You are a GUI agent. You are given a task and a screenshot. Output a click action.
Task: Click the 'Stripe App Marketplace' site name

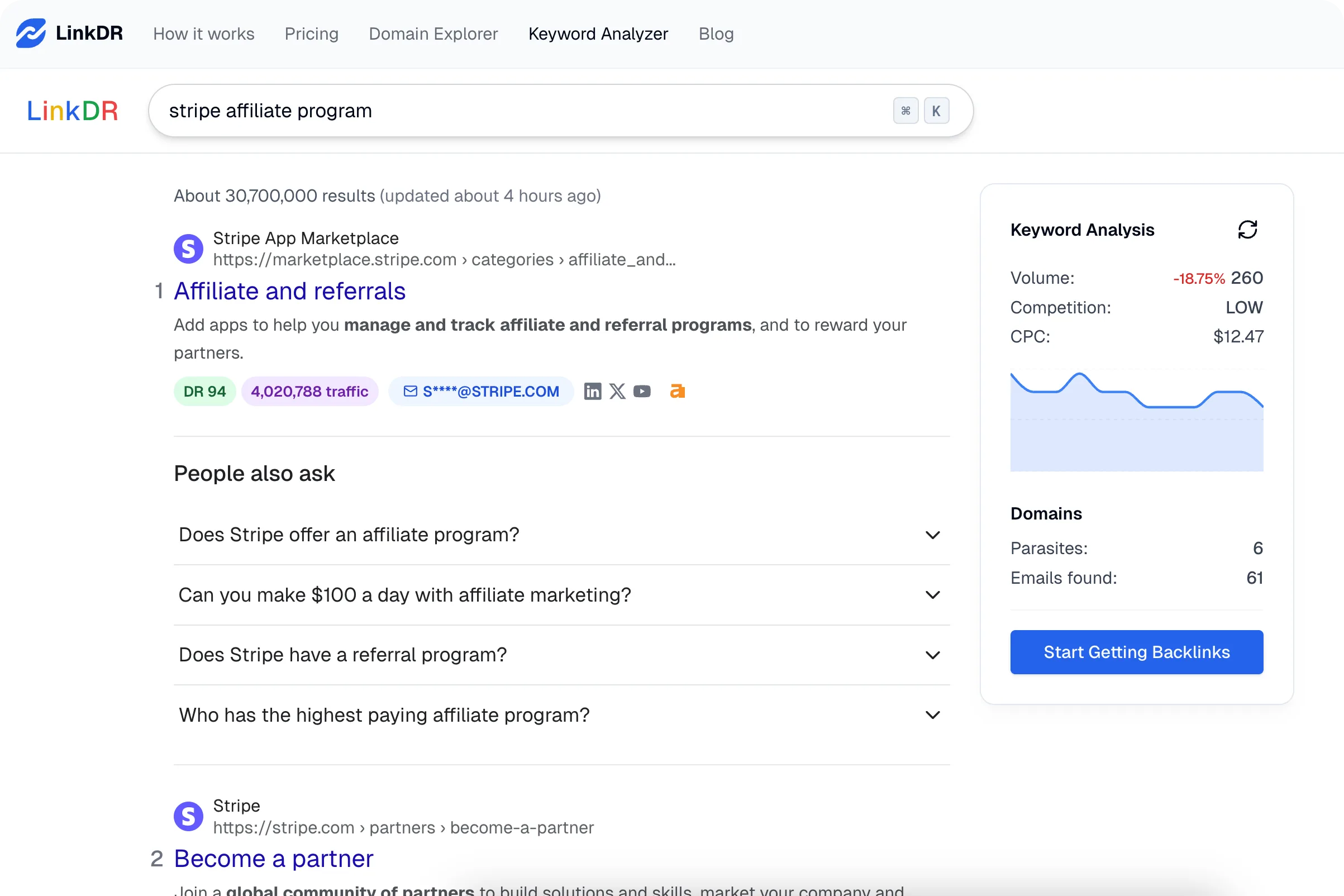tap(306, 239)
